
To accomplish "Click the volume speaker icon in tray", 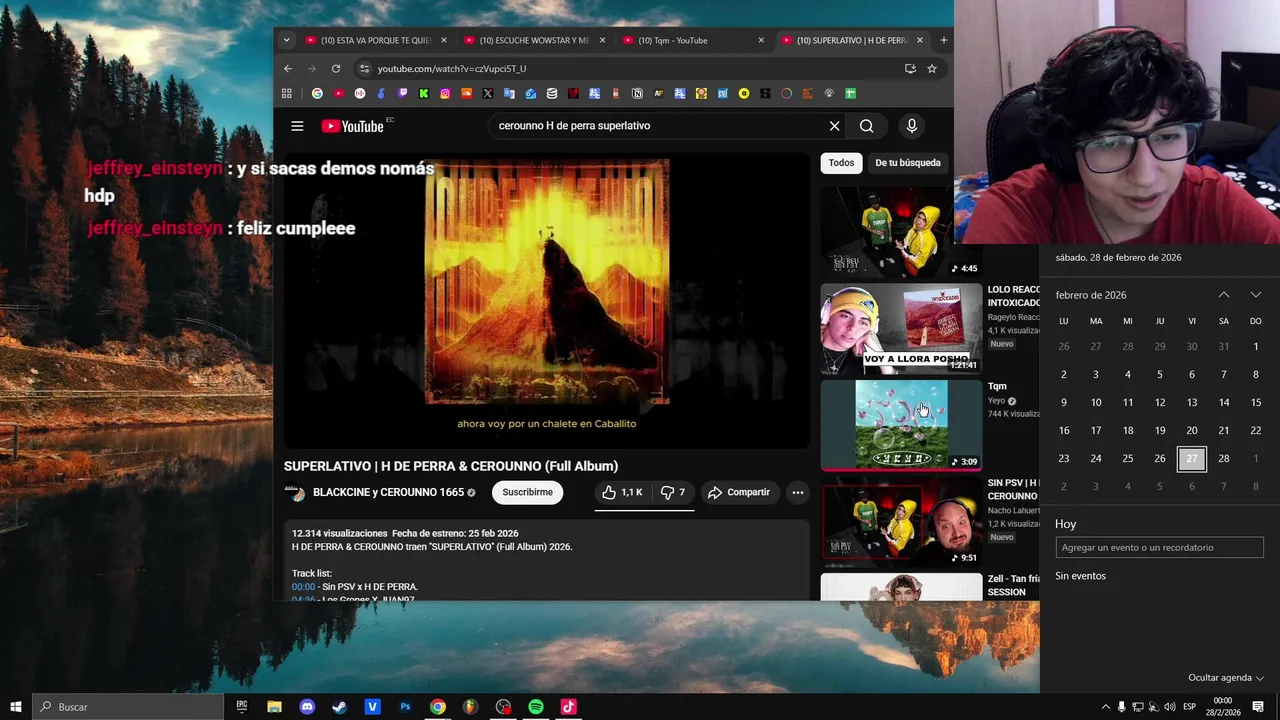I will [x=1170, y=707].
